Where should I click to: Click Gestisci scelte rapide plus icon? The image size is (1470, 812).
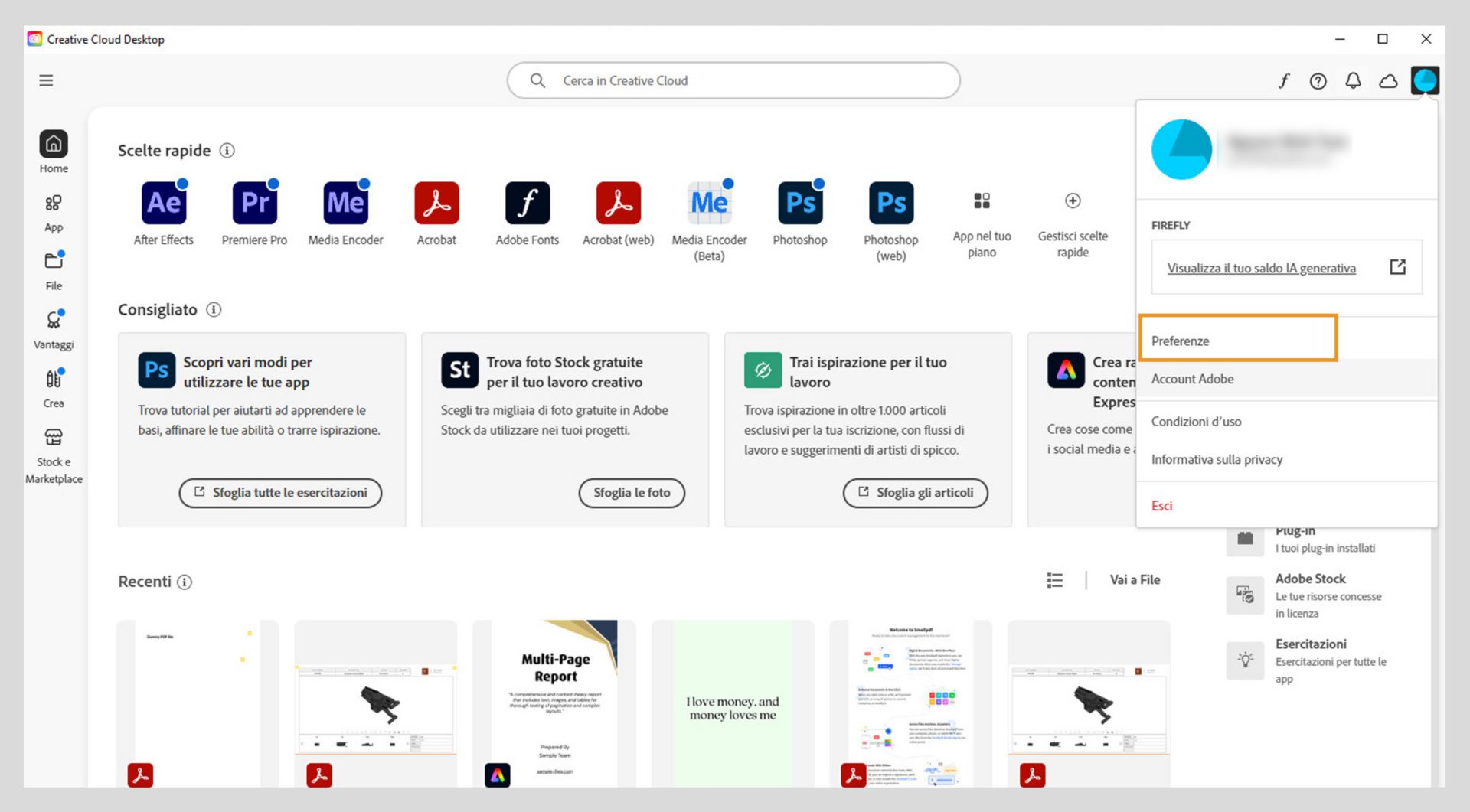1073,201
